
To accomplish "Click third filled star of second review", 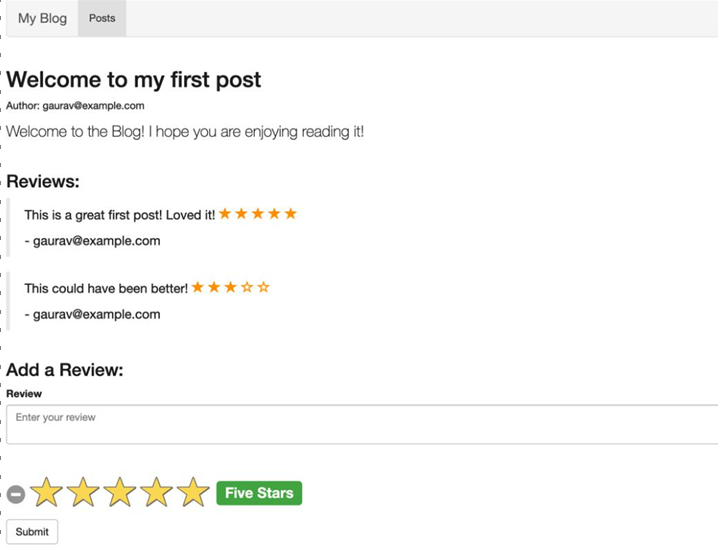I will click(231, 288).
